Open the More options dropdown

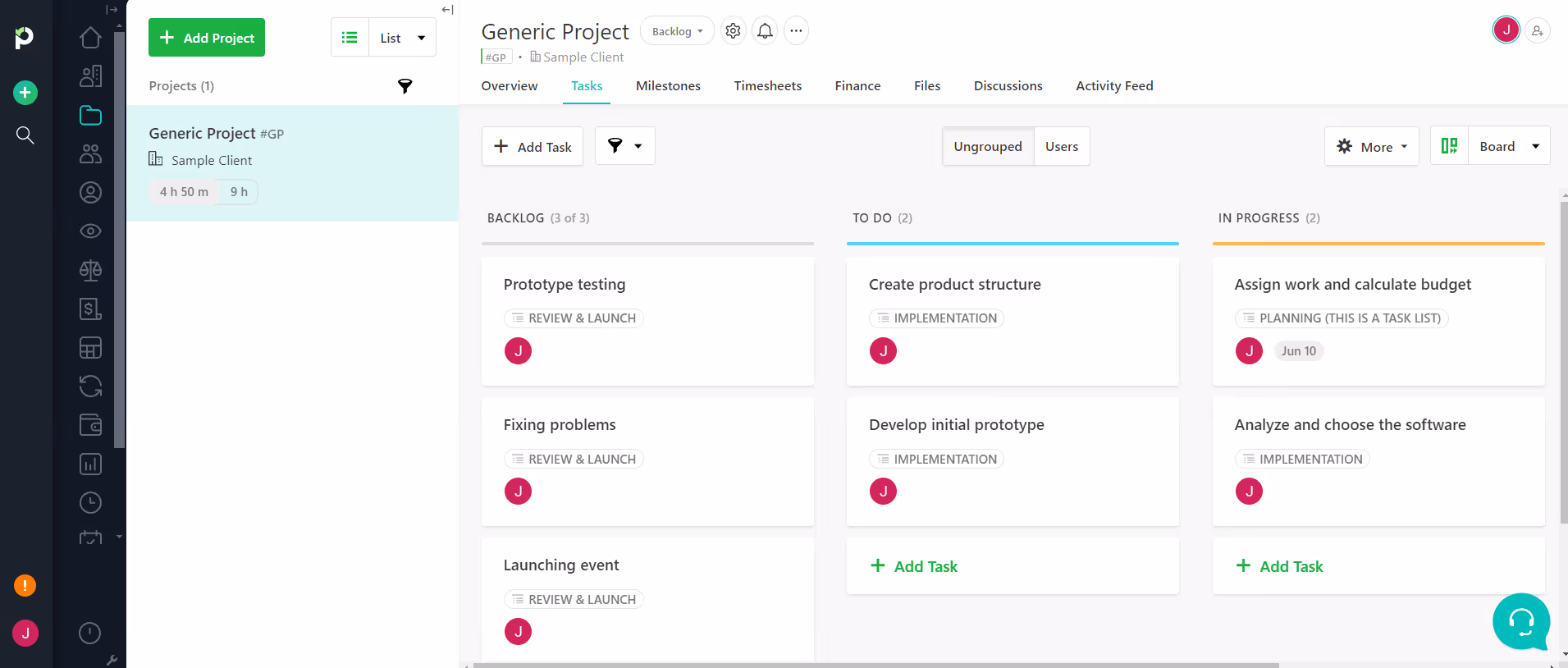tap(1372, 147)
